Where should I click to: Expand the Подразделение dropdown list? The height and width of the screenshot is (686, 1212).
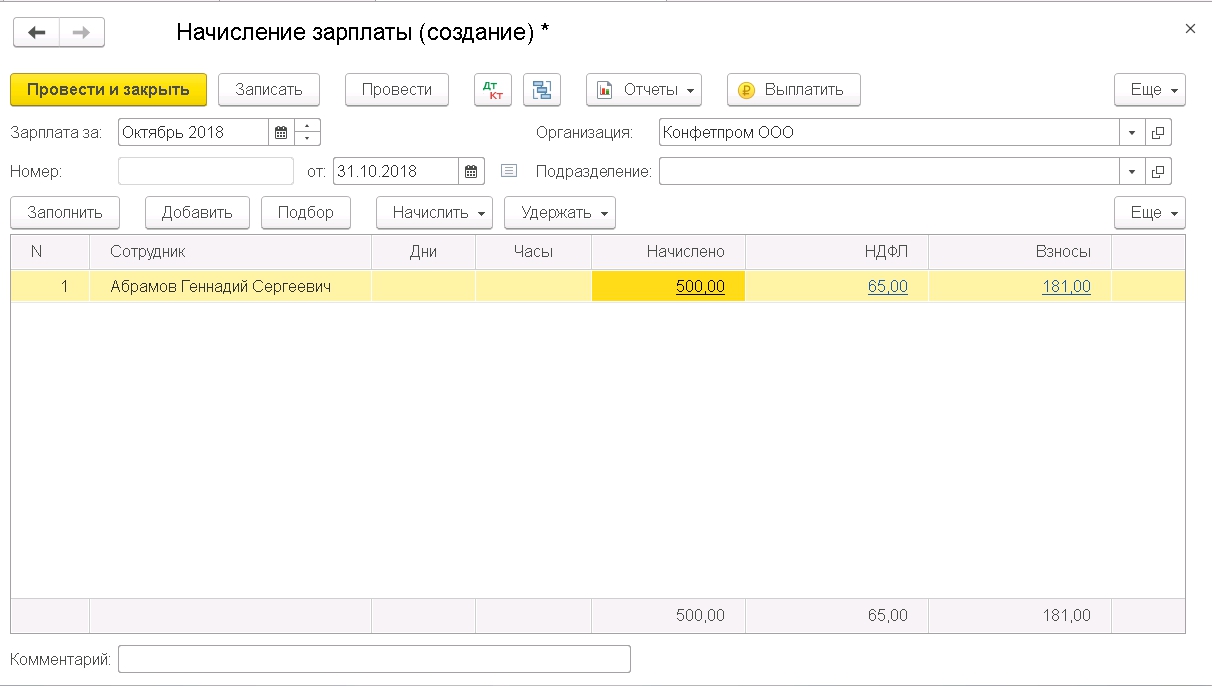click(x=1132, y=171)
